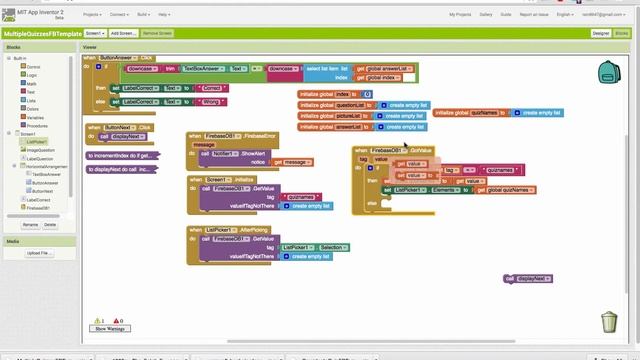Select ListPicker1 in the component tree
Screen dimensions: 640x360
tap(36, 142)
